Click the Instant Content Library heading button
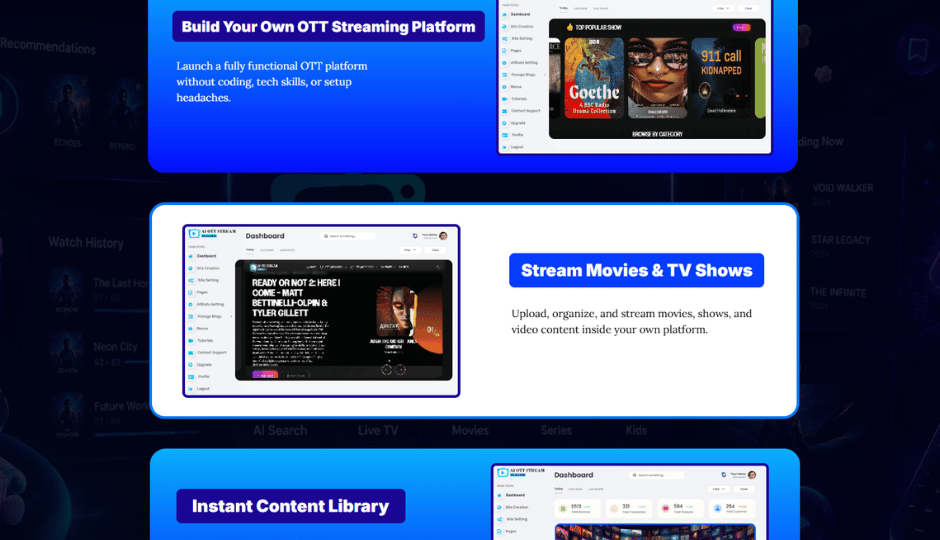The width and height of the screenshot is (940, 540). [x=291, y=506]
